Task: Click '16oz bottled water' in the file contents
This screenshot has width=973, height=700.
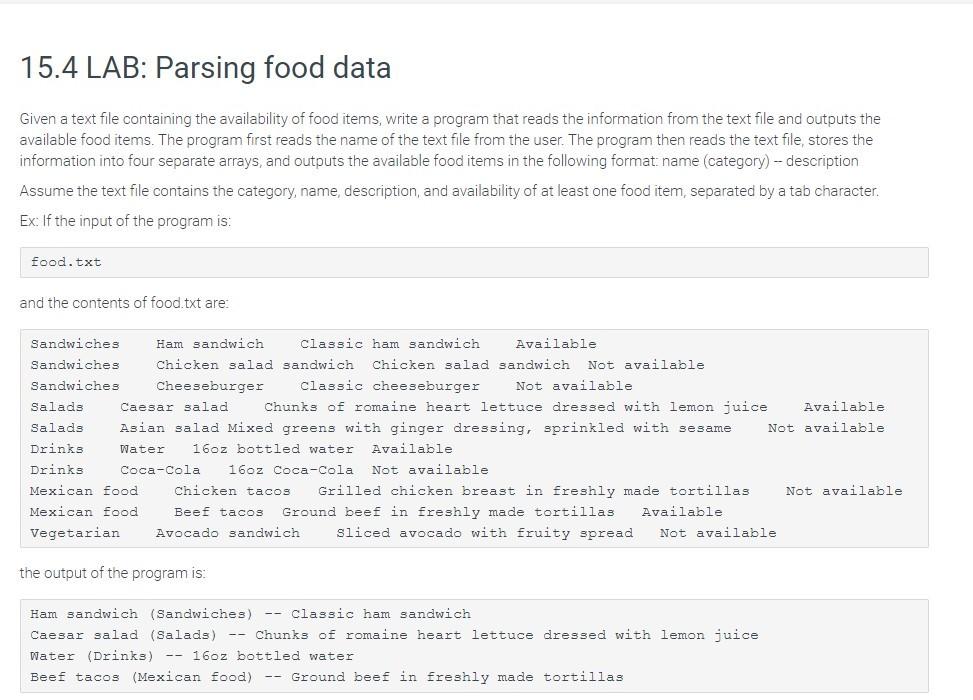Action: click(272, 449)
